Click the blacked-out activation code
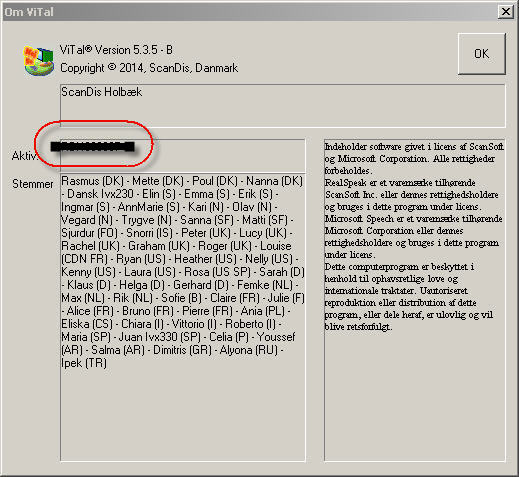This screenshot has height=477, width=519. [93, 147]
